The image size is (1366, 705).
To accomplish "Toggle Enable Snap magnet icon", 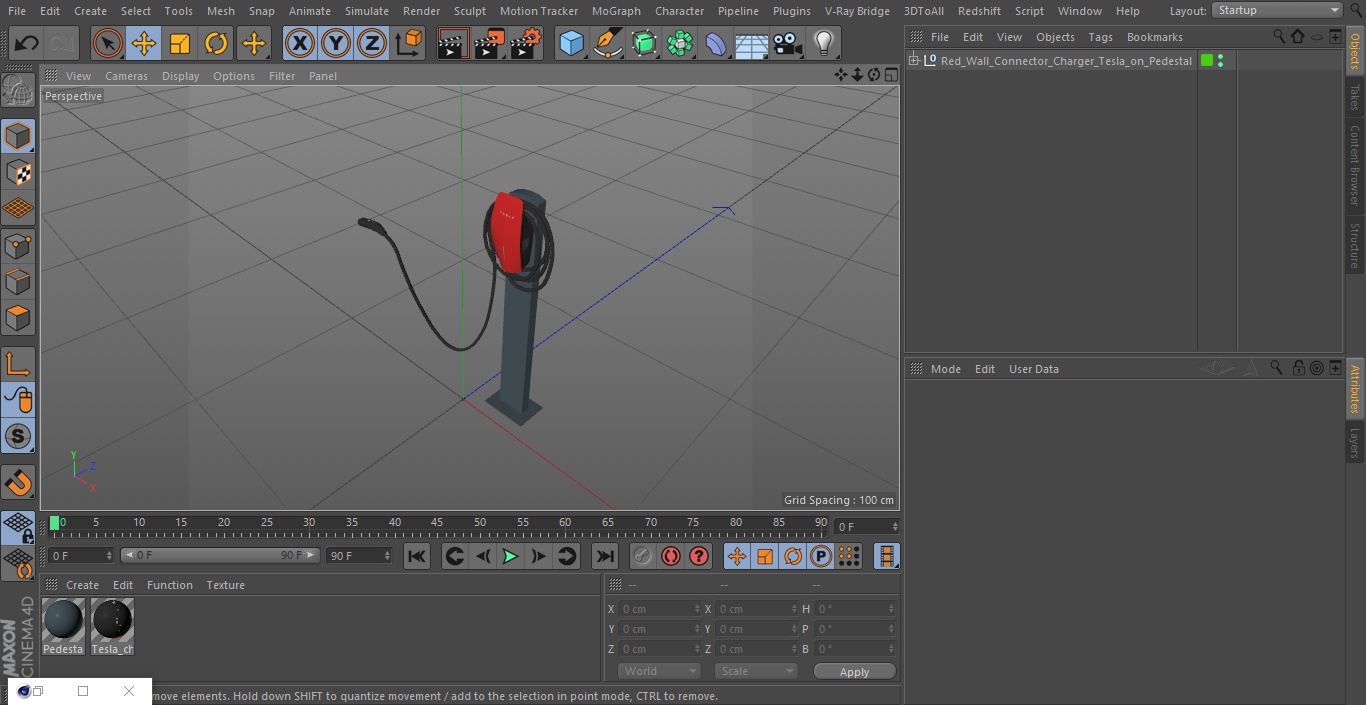I will pos(18,482).
